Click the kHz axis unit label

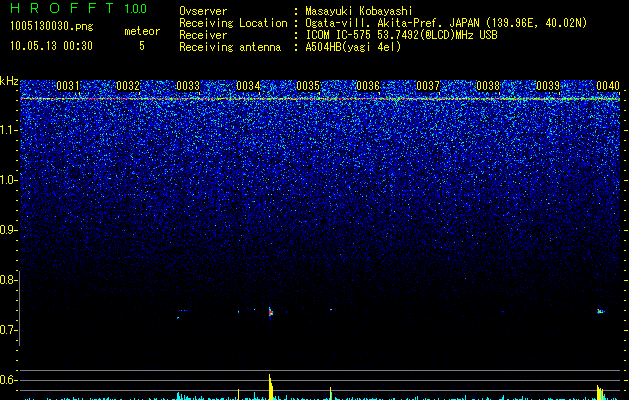coord(9,81)
